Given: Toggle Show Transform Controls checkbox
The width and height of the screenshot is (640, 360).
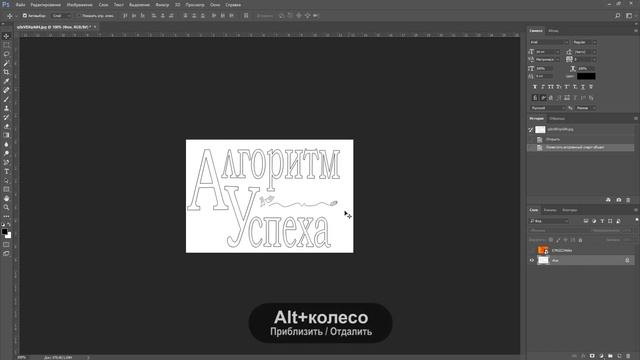Looking at the screenshot, I should (x=79, y=16).
